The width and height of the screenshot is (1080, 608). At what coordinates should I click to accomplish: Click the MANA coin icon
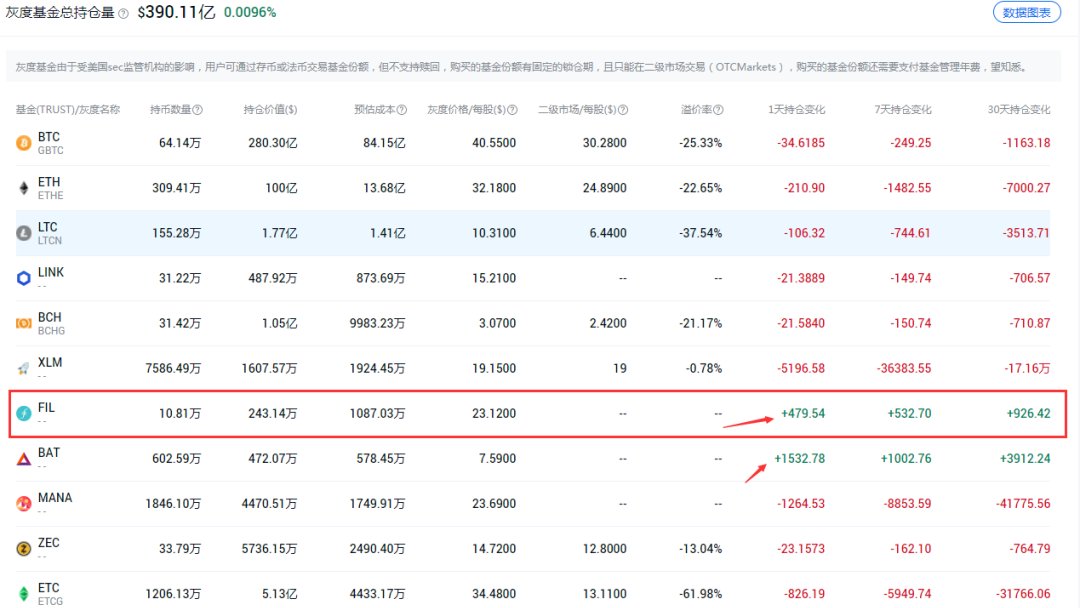[23, 503]
